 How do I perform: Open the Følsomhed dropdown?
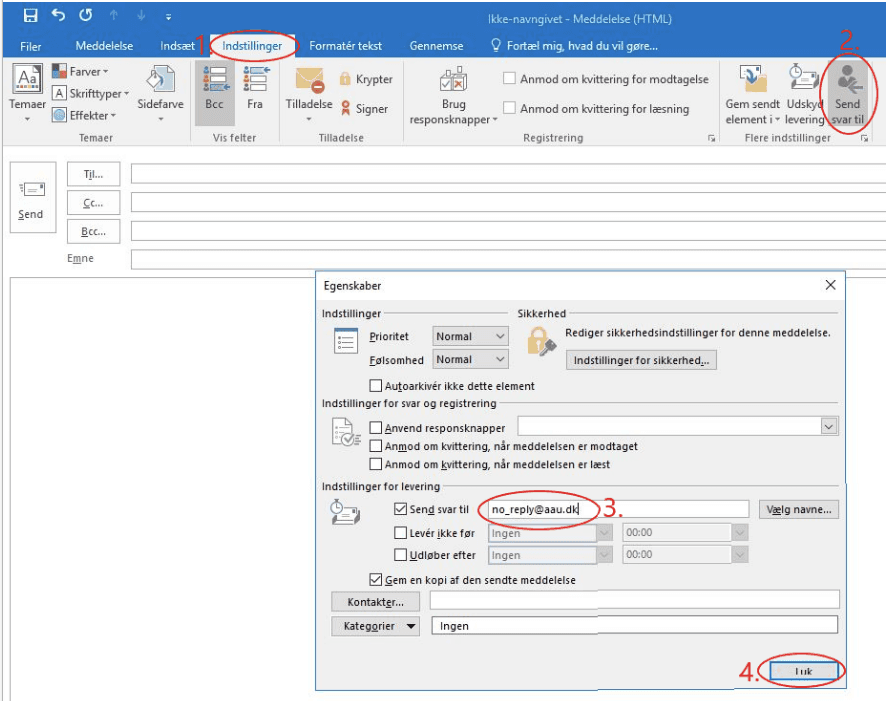tap(471, 359)
